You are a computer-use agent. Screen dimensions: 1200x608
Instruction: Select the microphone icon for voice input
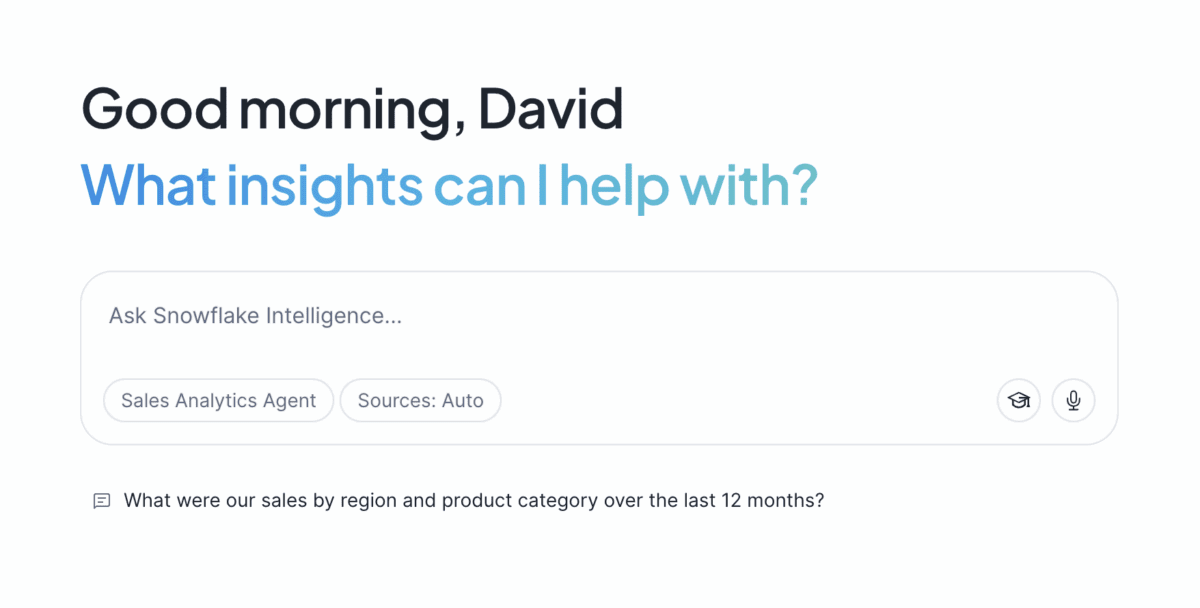coord(1073,400)
